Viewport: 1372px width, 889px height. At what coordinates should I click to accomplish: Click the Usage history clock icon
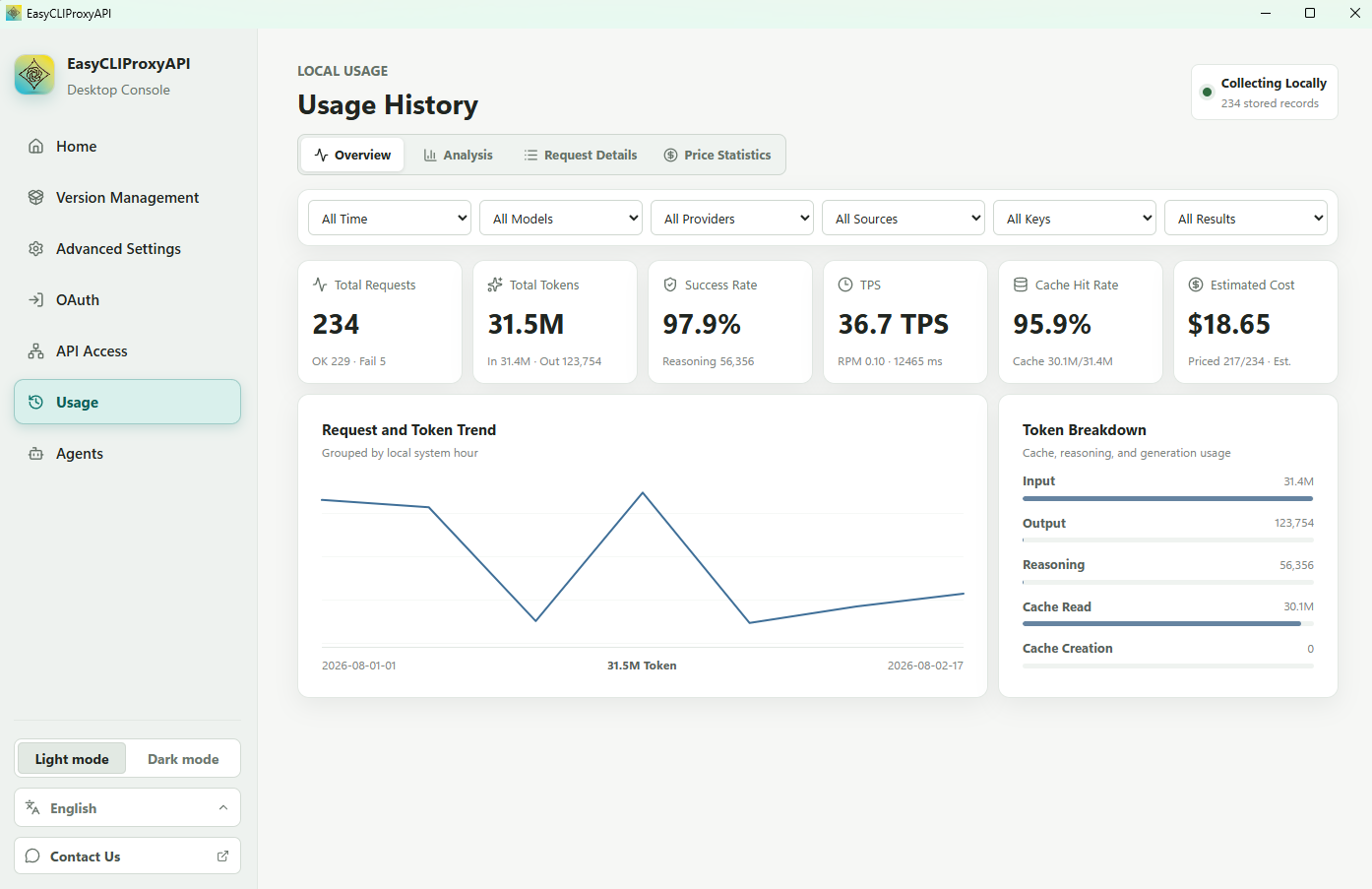[x=36, y=402]
